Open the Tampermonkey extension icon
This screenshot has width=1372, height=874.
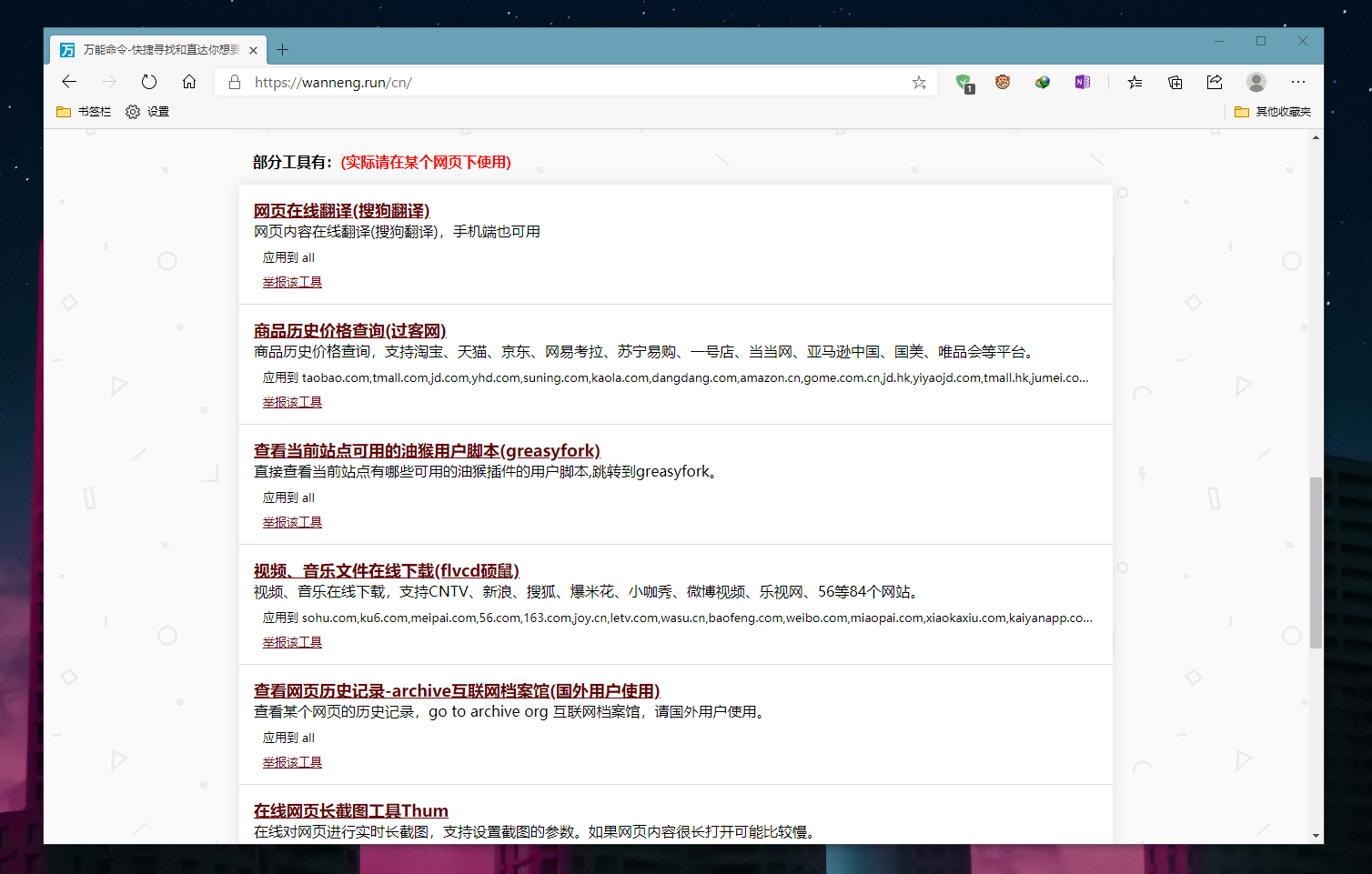click(1003, 82)
